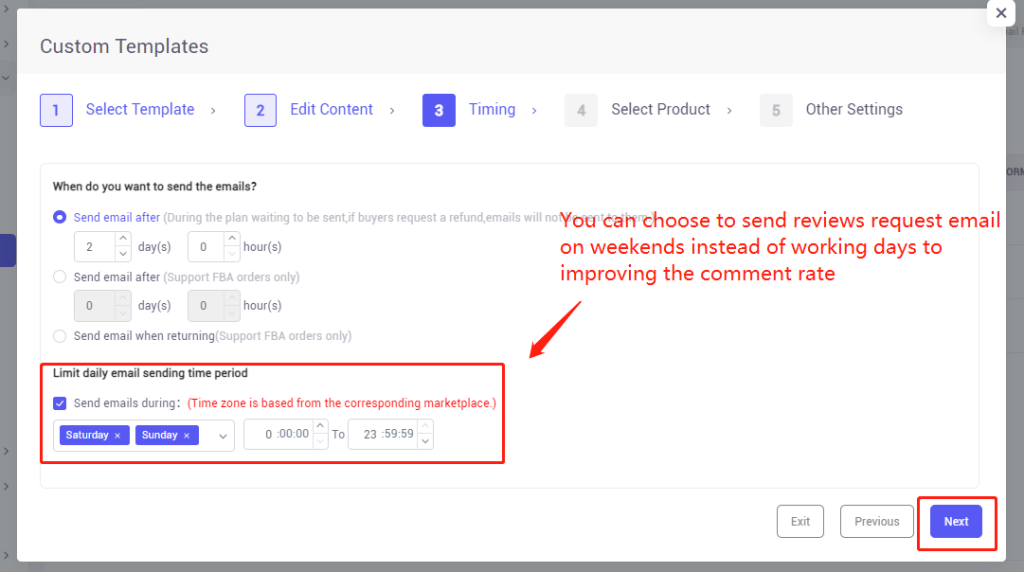Expand the weekday selection dropdown

[223, 436]
